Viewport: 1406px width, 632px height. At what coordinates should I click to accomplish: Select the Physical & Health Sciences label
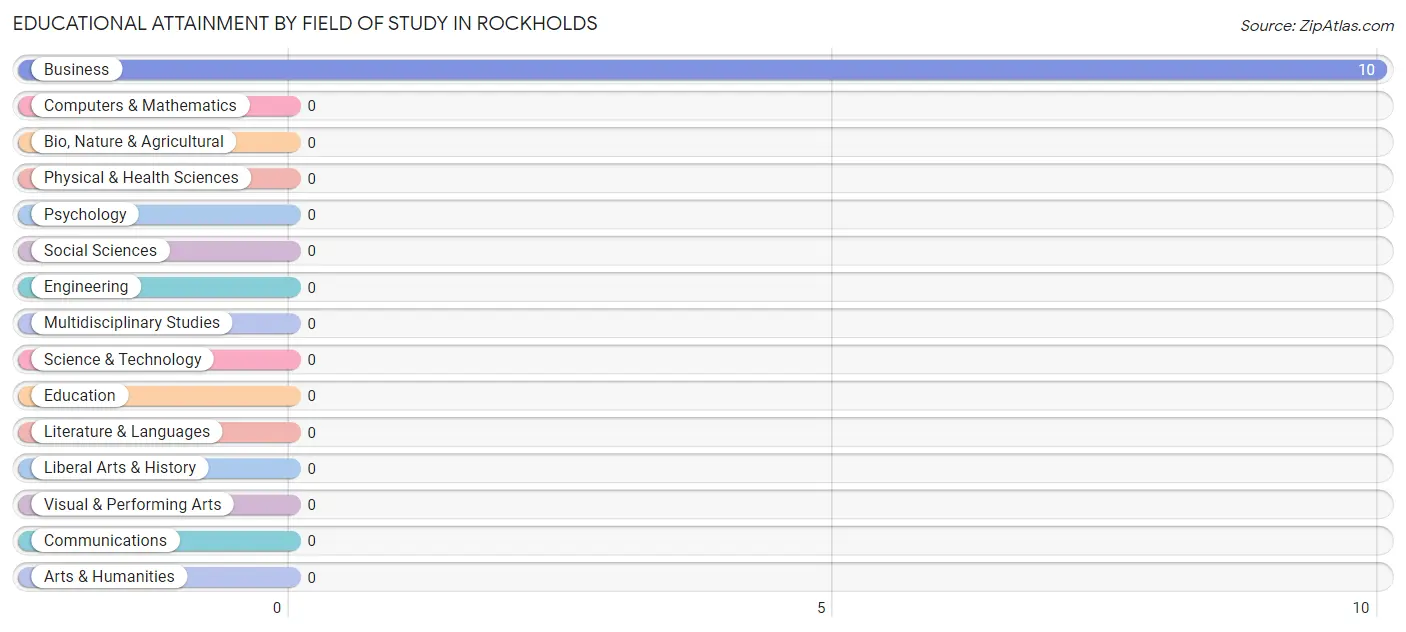point(141,178)
